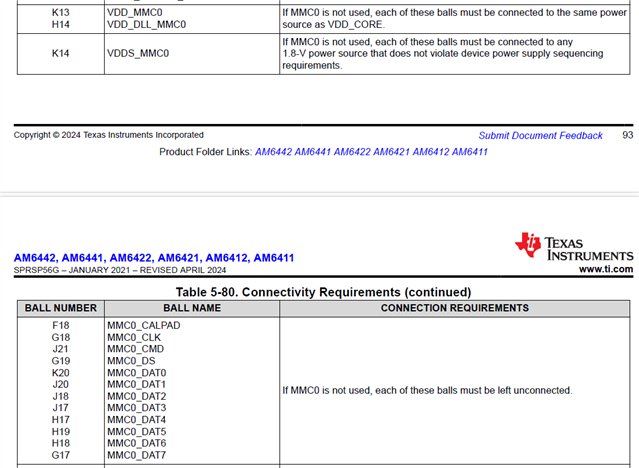The width and height of the screenshot is (639, 468).
Task: Click the www.ti.com link
Action: point(606,269)
